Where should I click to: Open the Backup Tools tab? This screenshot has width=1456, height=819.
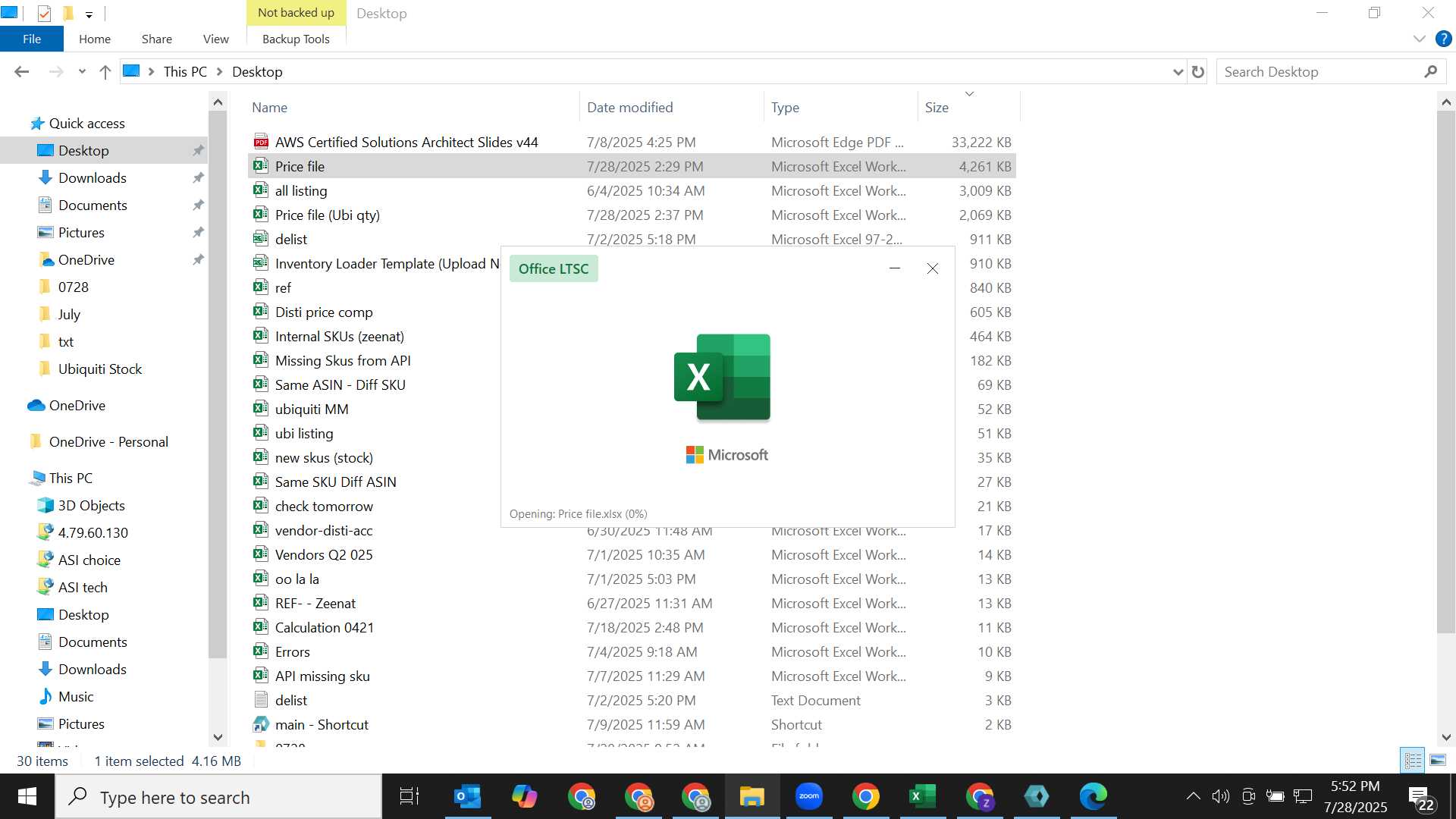click(x=296, y=39)
